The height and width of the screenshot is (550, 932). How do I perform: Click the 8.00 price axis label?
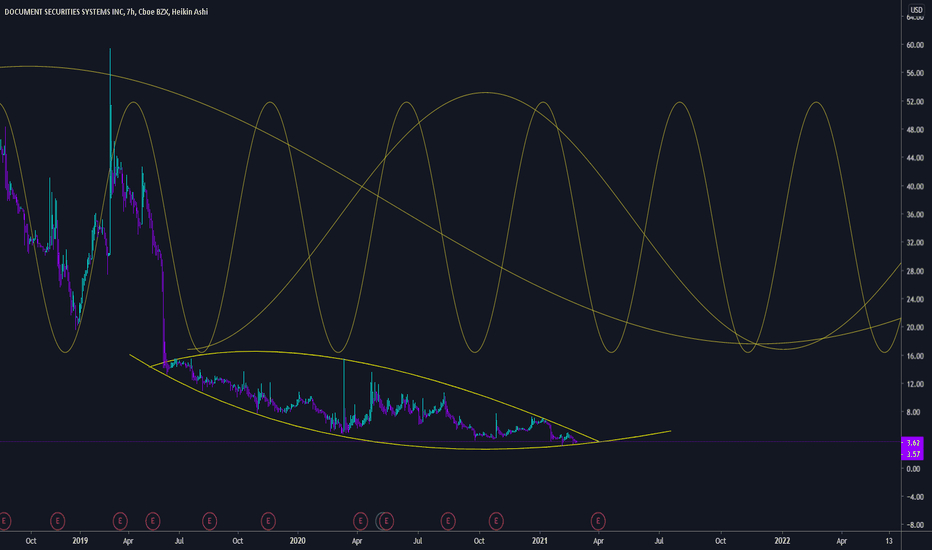tap(914, 412)
